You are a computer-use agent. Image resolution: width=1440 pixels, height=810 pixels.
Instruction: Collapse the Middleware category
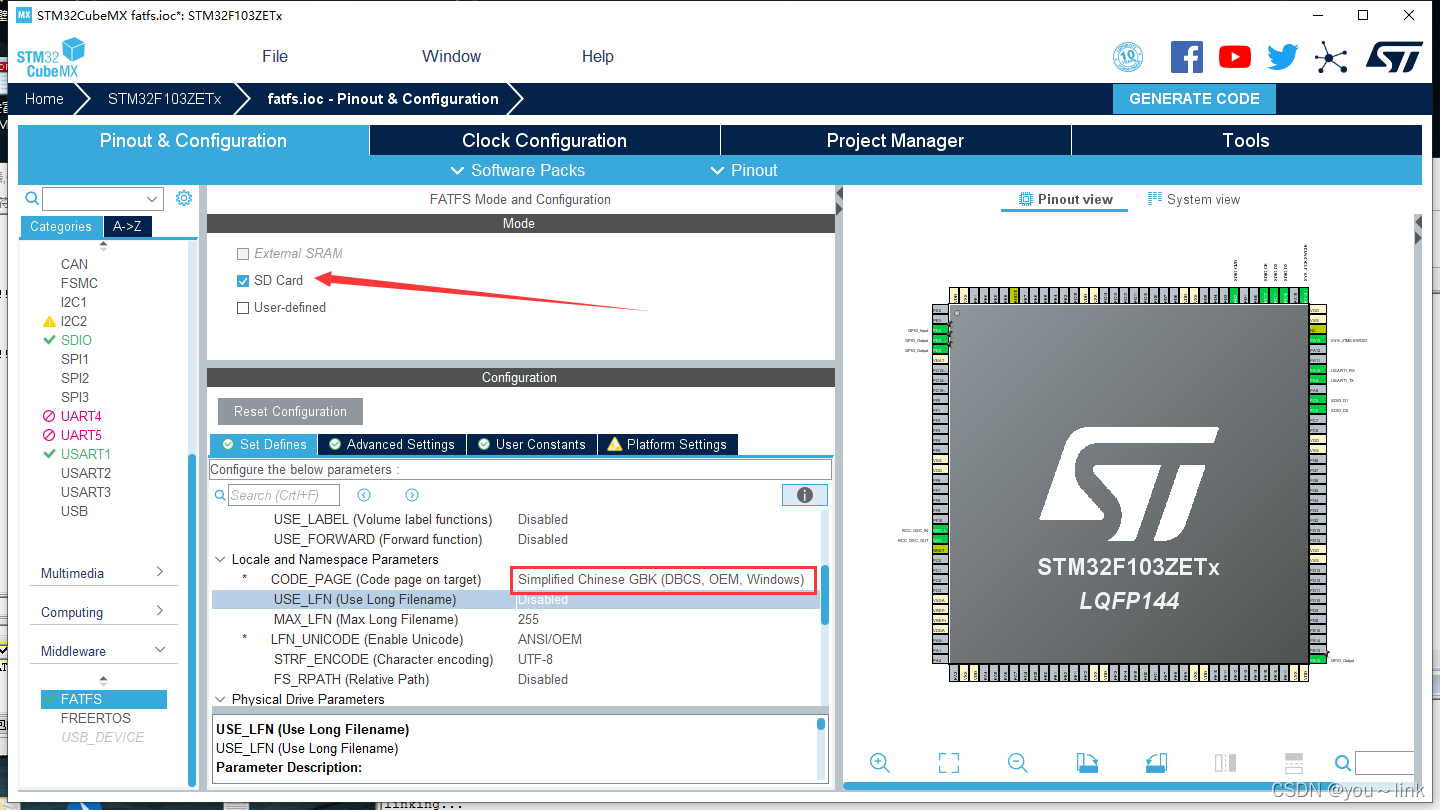pos(103,651)
